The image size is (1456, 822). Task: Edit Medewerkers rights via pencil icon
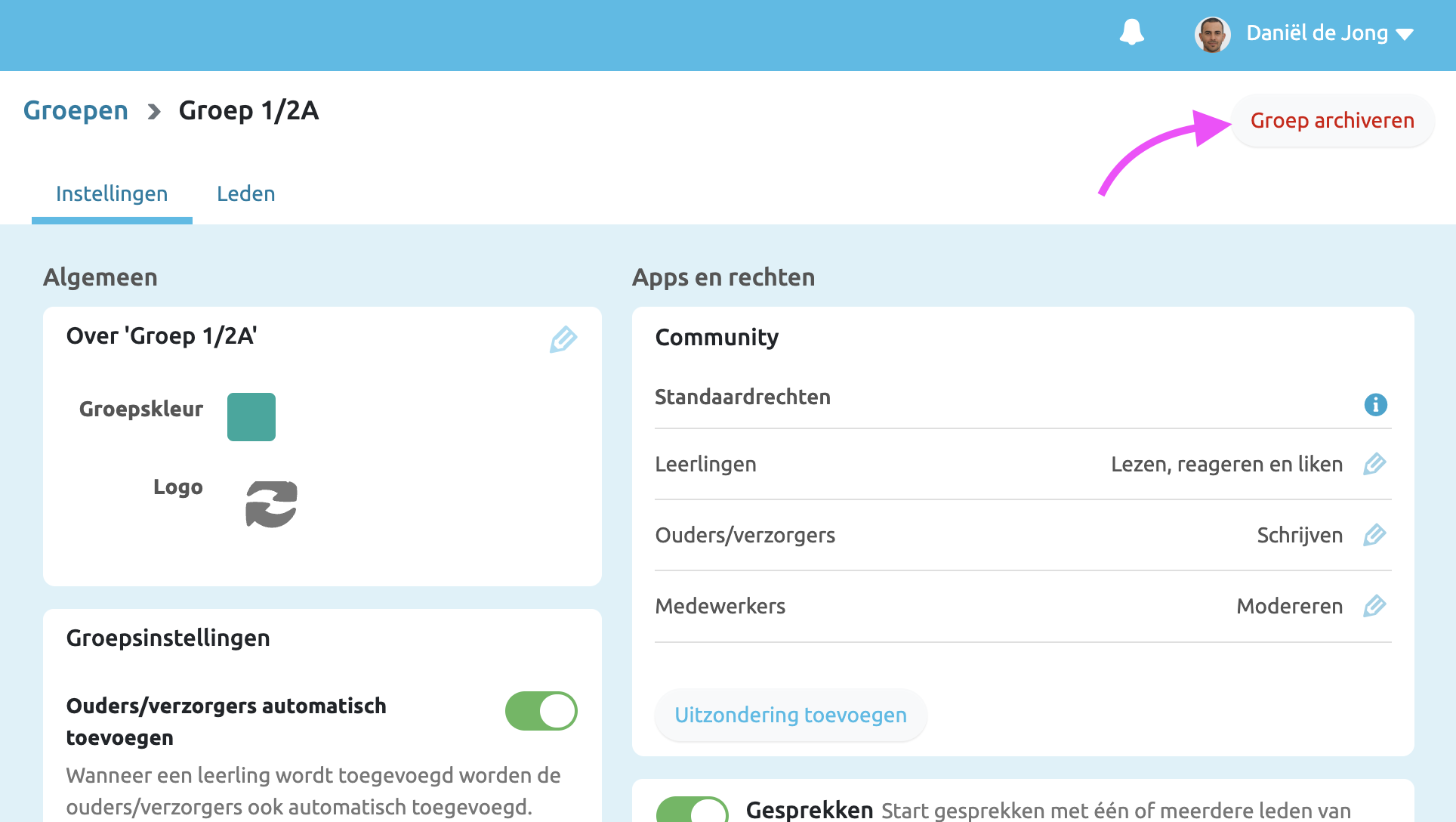[1375, 605]
